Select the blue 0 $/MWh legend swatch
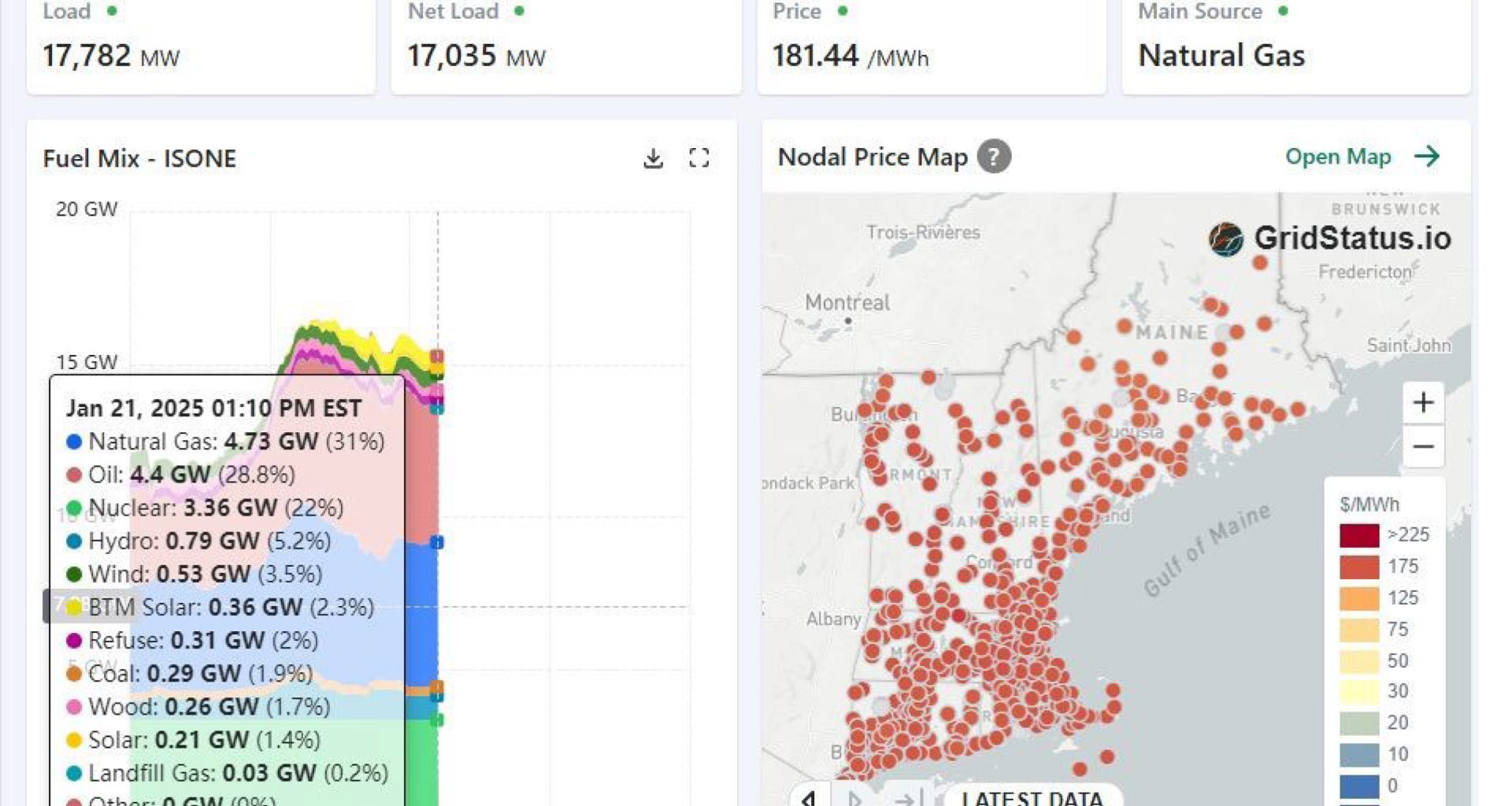The image size is (1512, 806). point(1359,786)
